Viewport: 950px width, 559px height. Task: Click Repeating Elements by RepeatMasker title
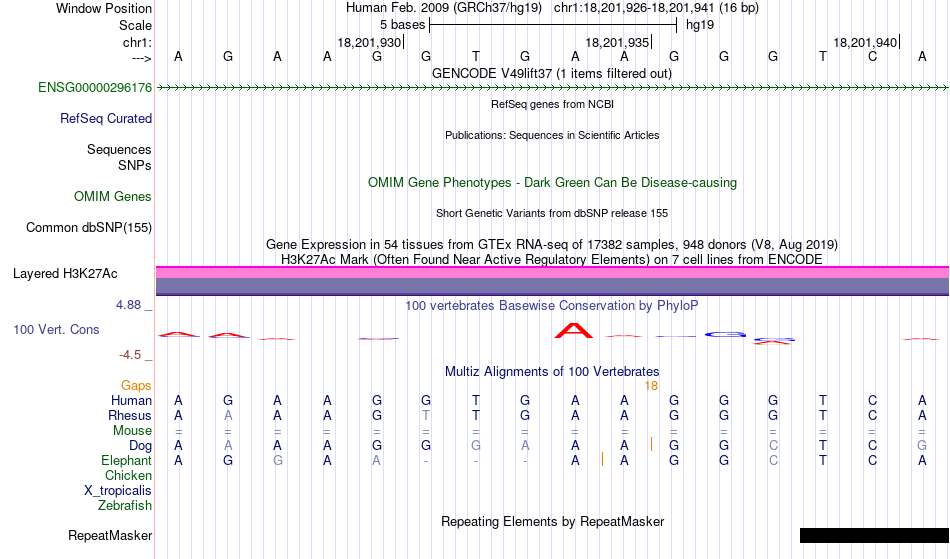[x=552, y=521]
